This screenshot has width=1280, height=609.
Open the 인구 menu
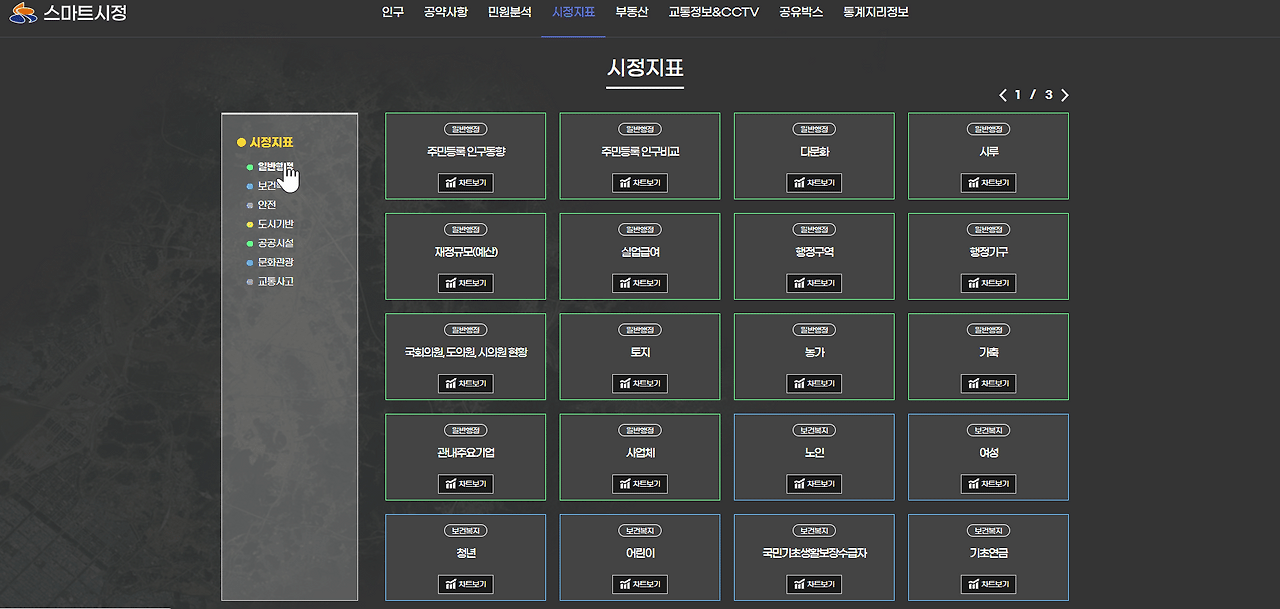pos(393,12)
